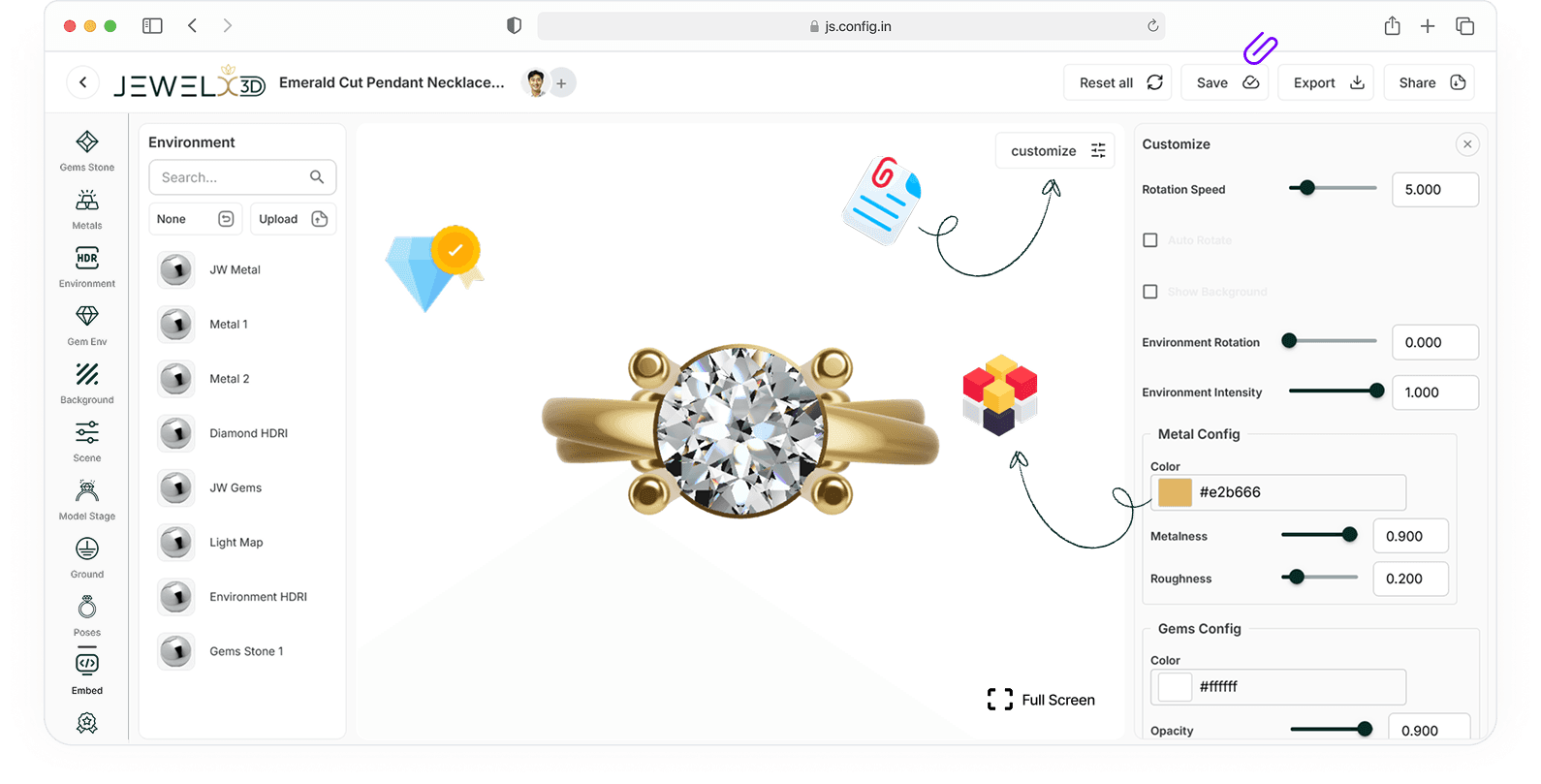
Task: Upload a custom environment file
Action: click(293, 219)
